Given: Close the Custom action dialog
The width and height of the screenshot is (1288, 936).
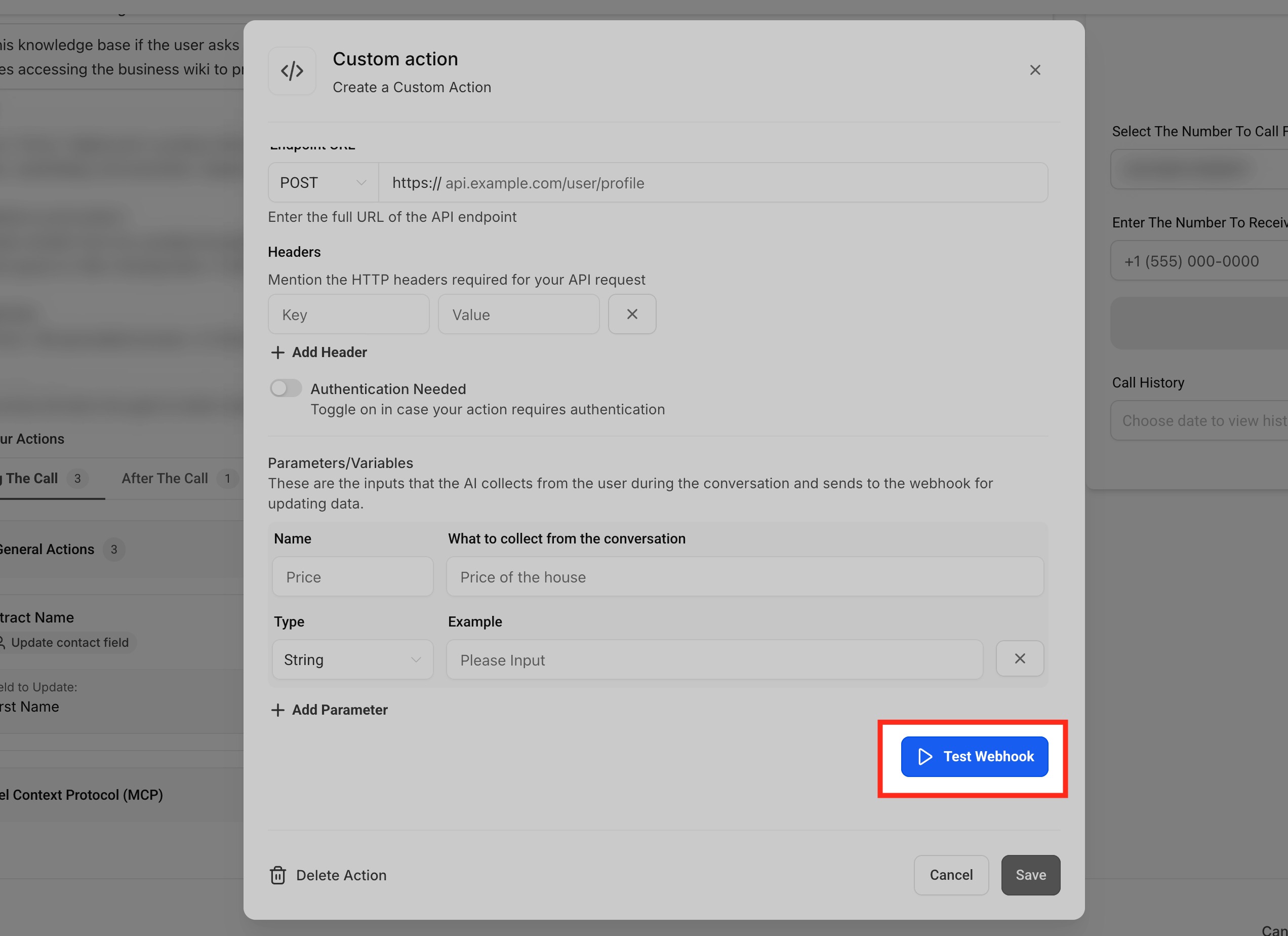Looking at the screenshot, I should click(x=1035, y=70).
